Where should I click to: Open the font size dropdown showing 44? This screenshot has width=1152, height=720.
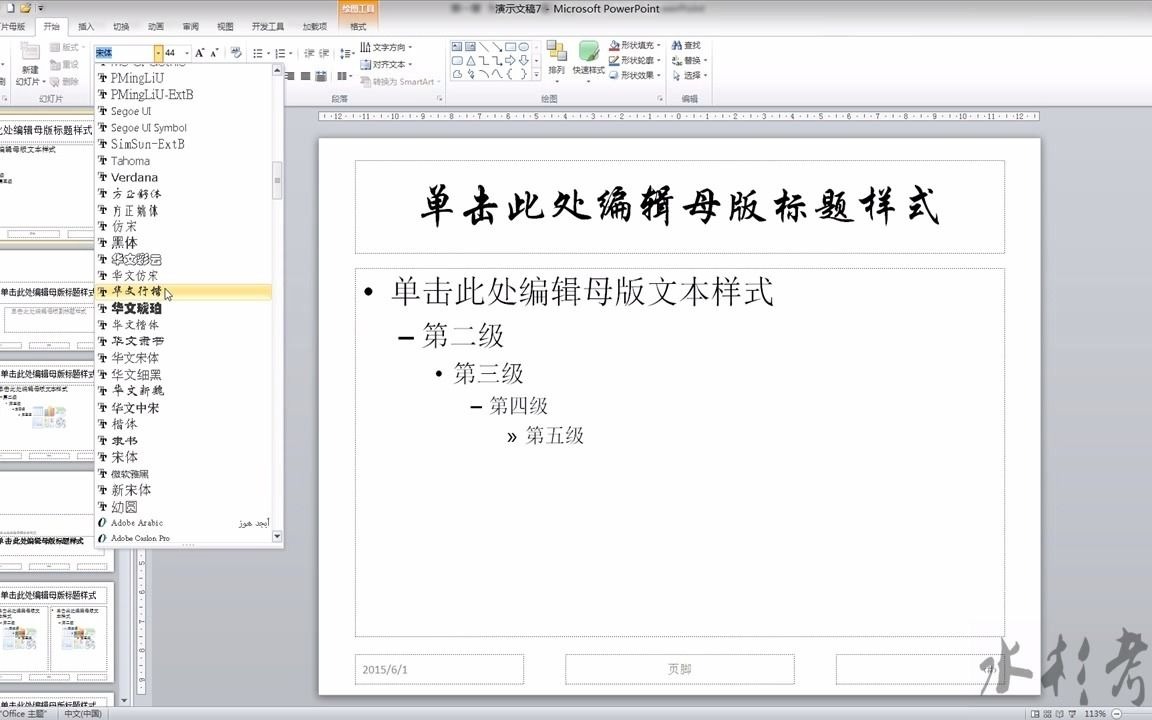[x=187, y=53]
